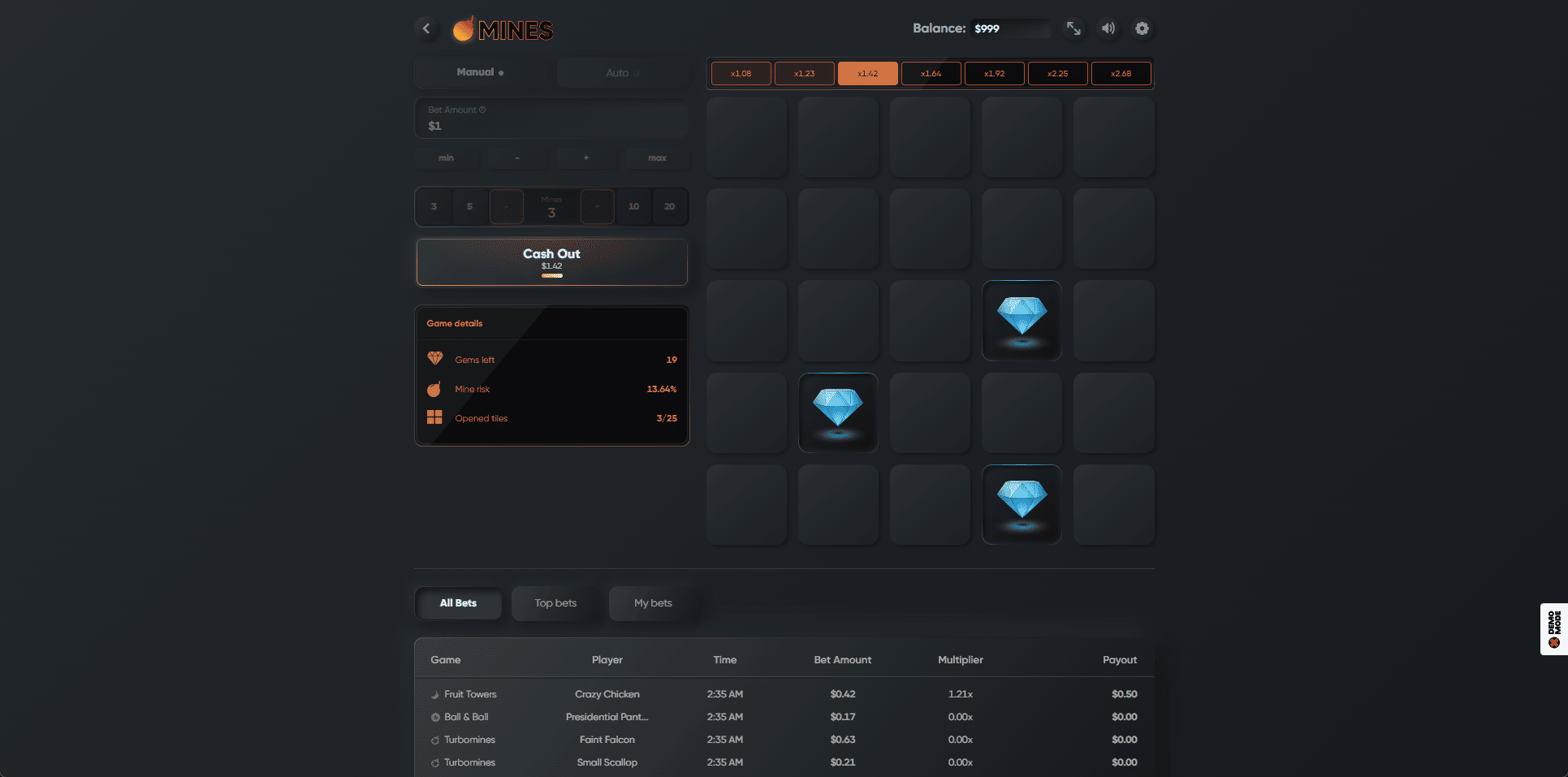Click the Gems left 19 value
This screenshot has height=777, width=1568.
point(672,360)
